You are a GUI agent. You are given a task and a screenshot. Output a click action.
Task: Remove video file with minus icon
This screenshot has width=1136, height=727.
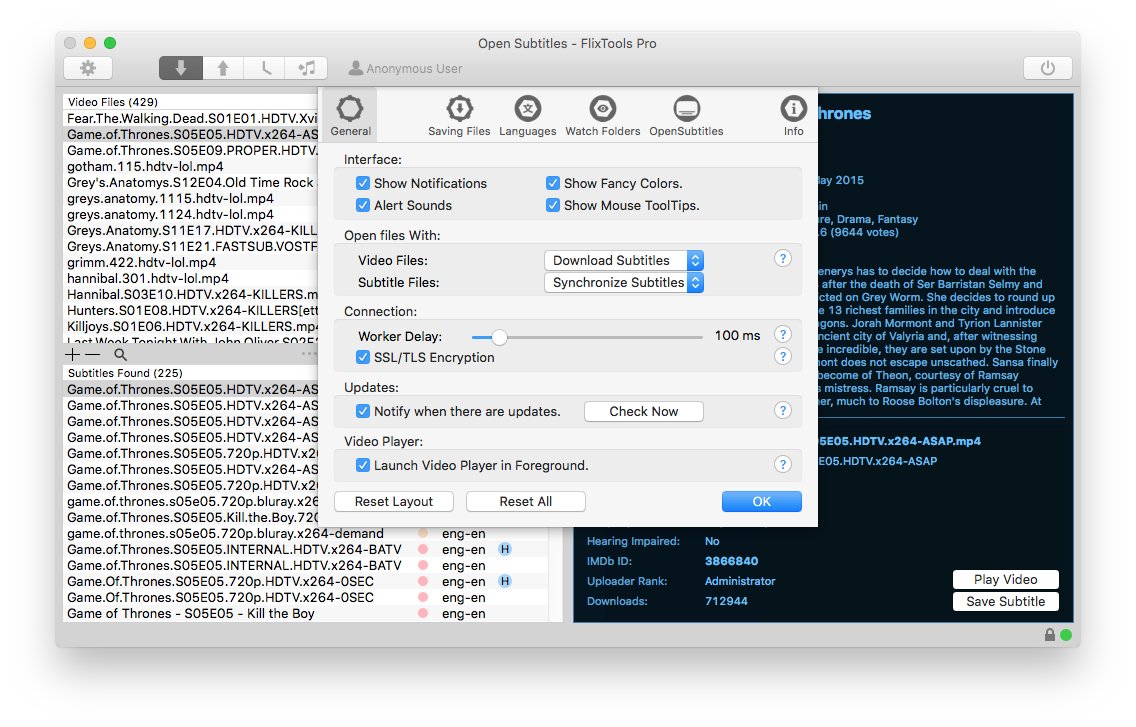pyautogui.click(x=93, y=354)
